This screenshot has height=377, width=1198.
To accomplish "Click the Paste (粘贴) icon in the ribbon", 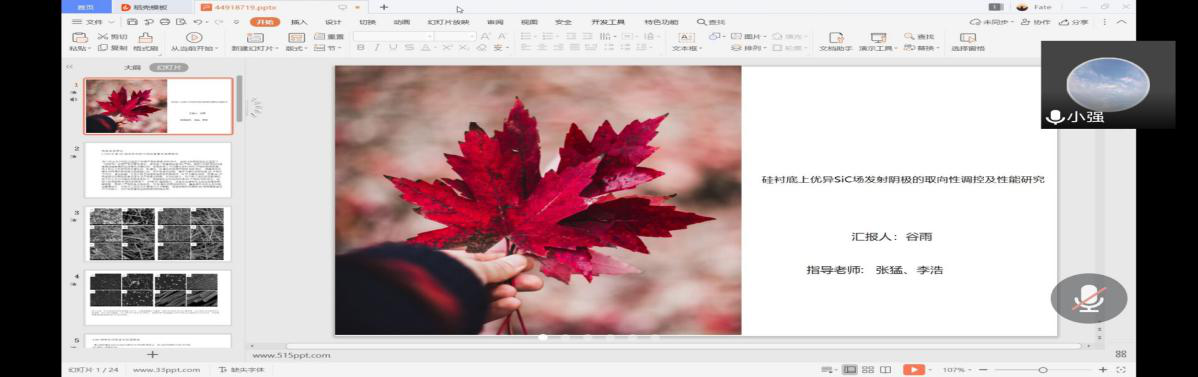I will (x=79, y=37).
